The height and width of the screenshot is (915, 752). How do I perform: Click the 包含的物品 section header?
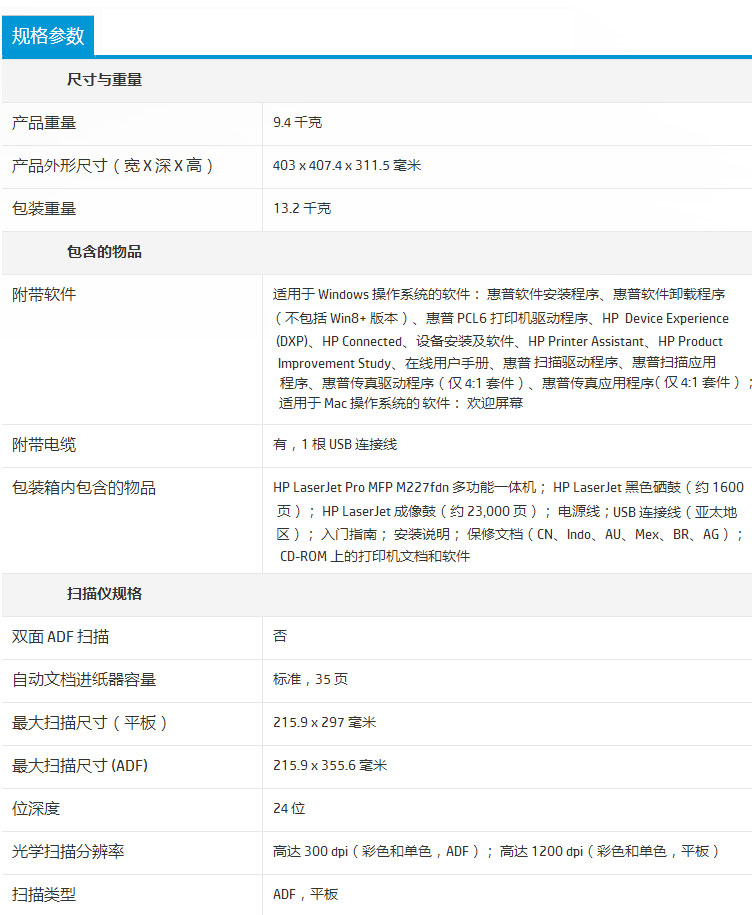104,252
